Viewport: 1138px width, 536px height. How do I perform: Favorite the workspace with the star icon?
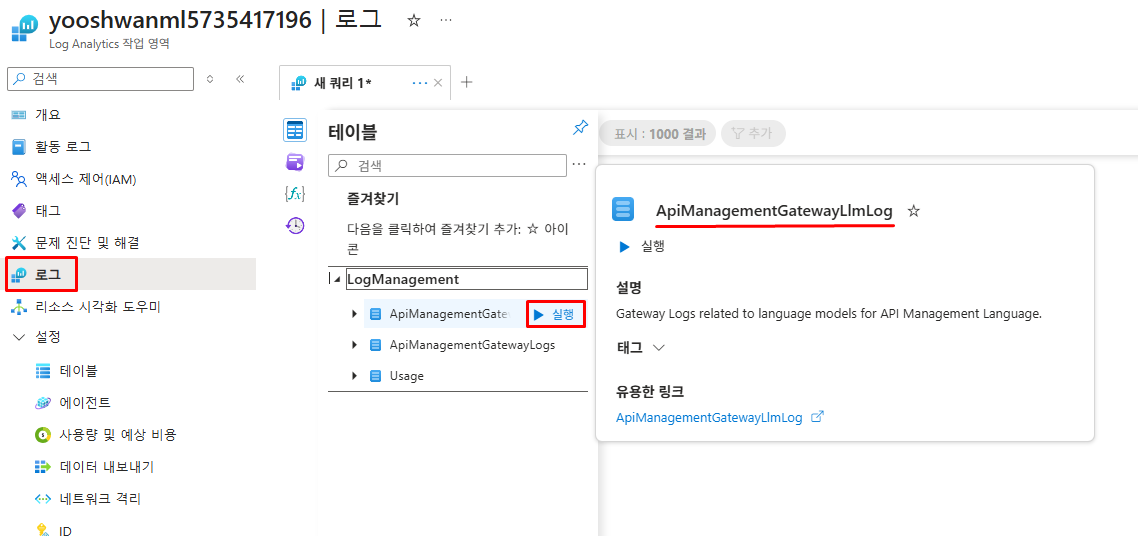tap(414, 21)
